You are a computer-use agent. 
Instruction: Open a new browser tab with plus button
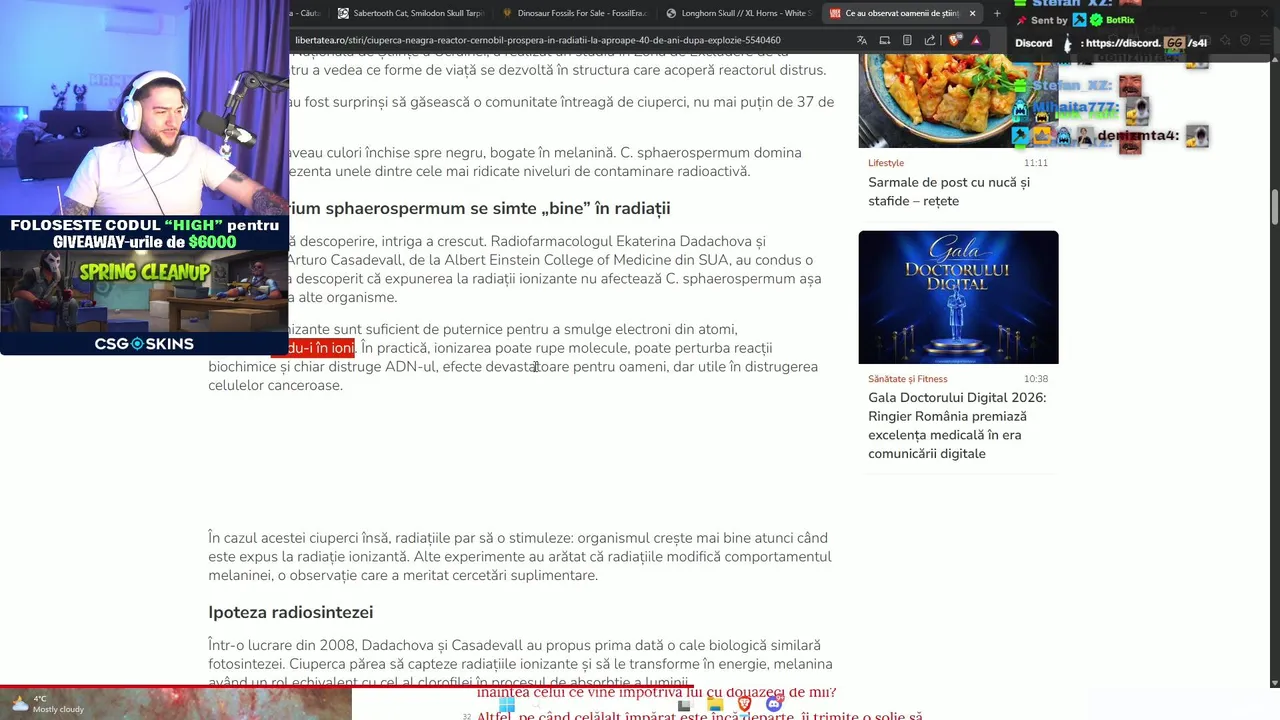click(x=996, y=13)
